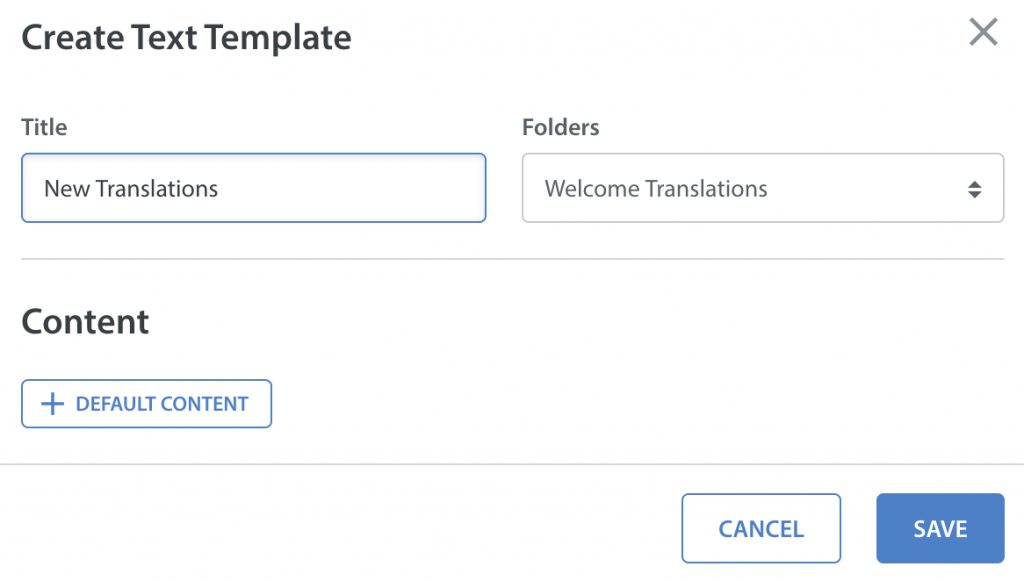This screenshot has height=581, width=1024.
Task: Click the Folders combo box to change selection
Action: coord(763,188)
